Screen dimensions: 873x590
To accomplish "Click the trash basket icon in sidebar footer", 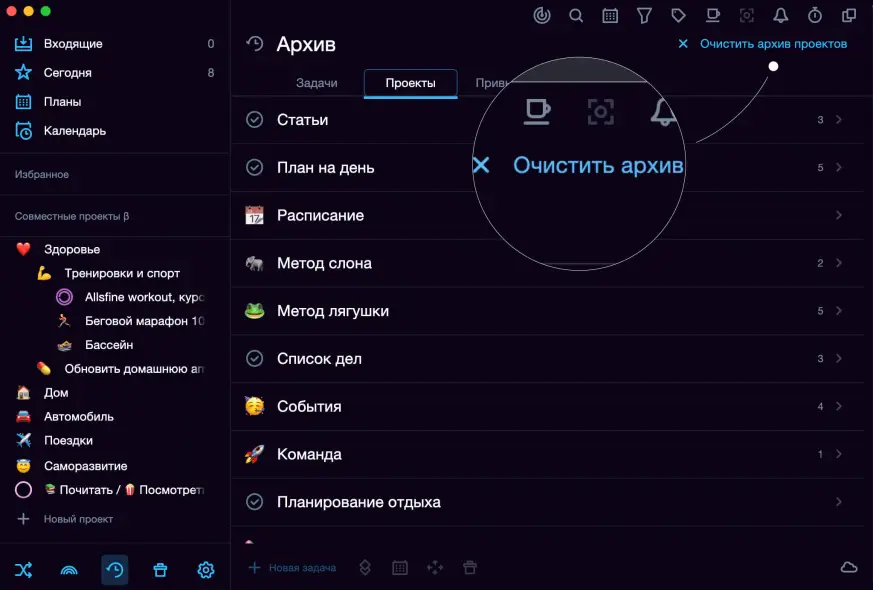I will click(x=160, y=570).
